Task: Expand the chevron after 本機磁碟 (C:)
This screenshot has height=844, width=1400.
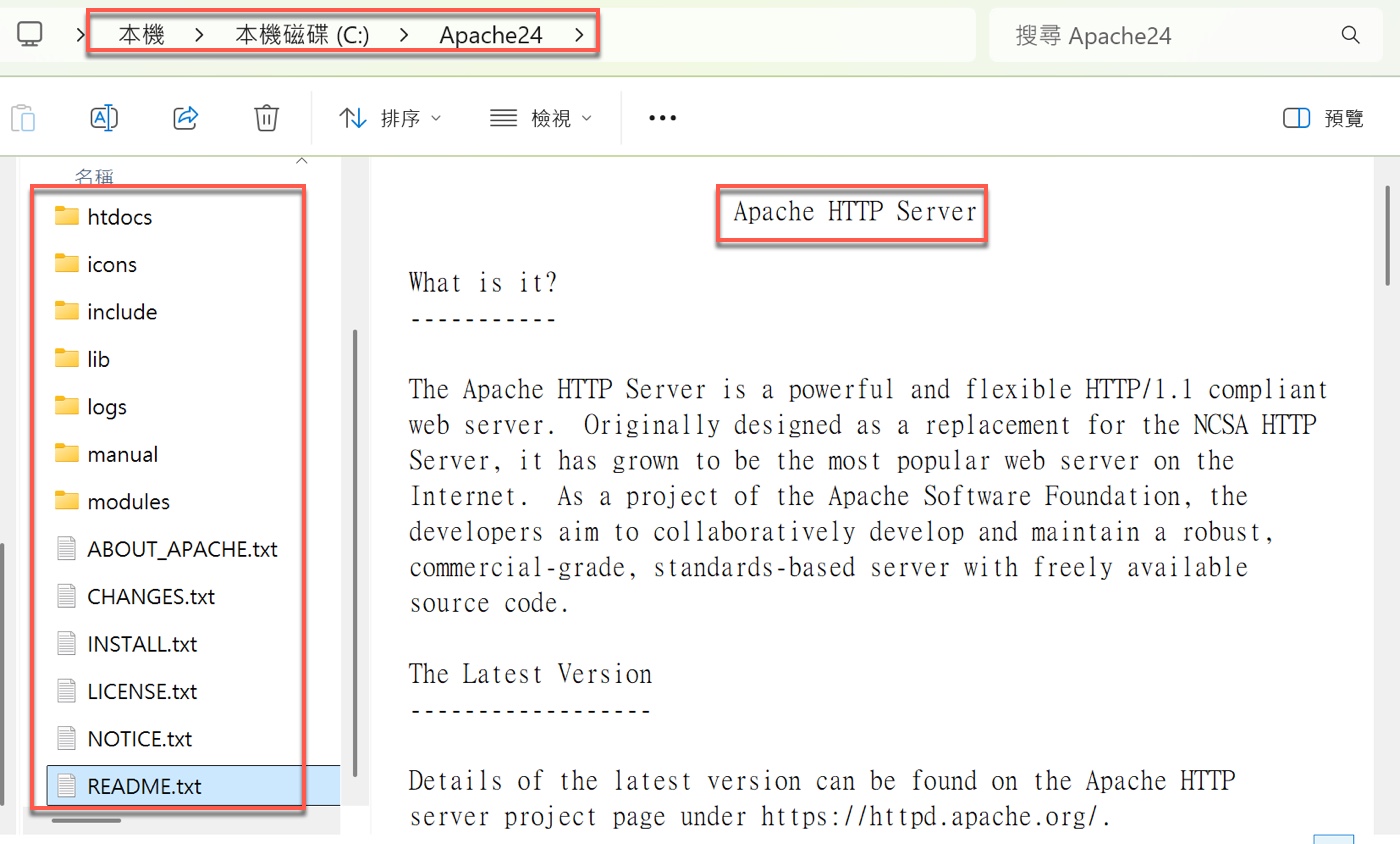Action: click(x=404, y=35)
